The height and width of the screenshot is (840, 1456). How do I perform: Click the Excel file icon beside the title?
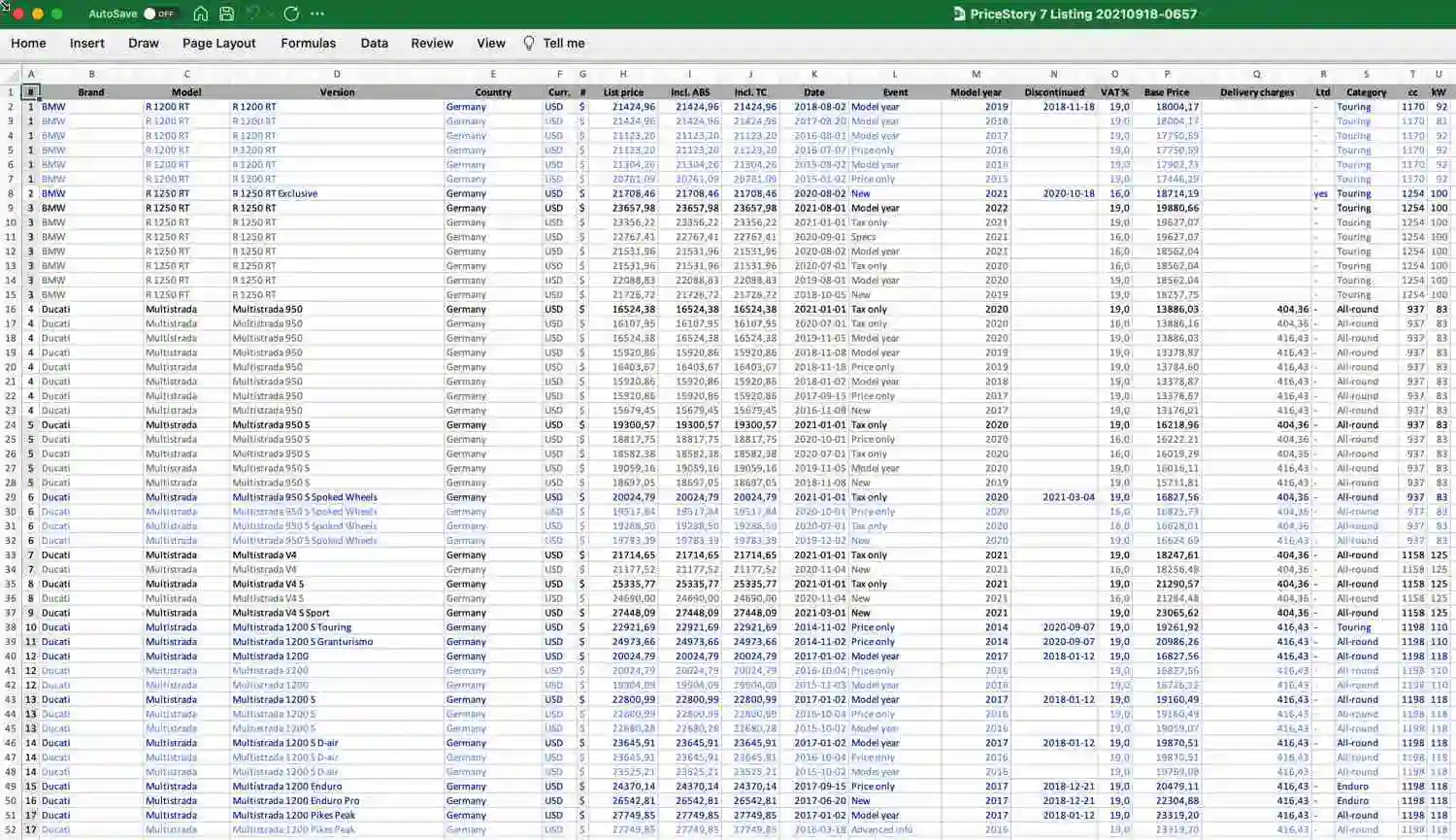coord(959,14)
